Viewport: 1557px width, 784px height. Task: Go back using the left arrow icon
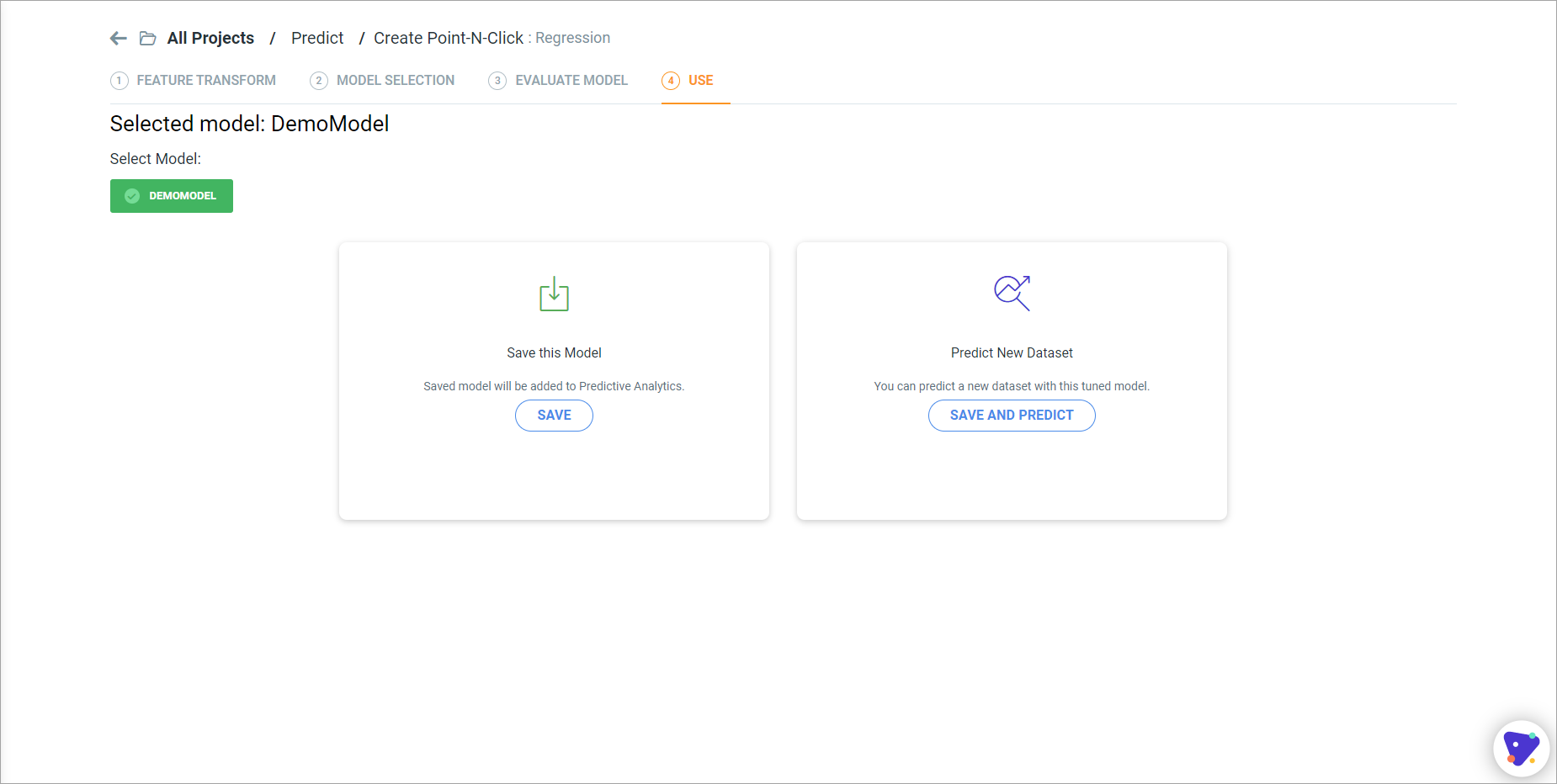[119, 38]
